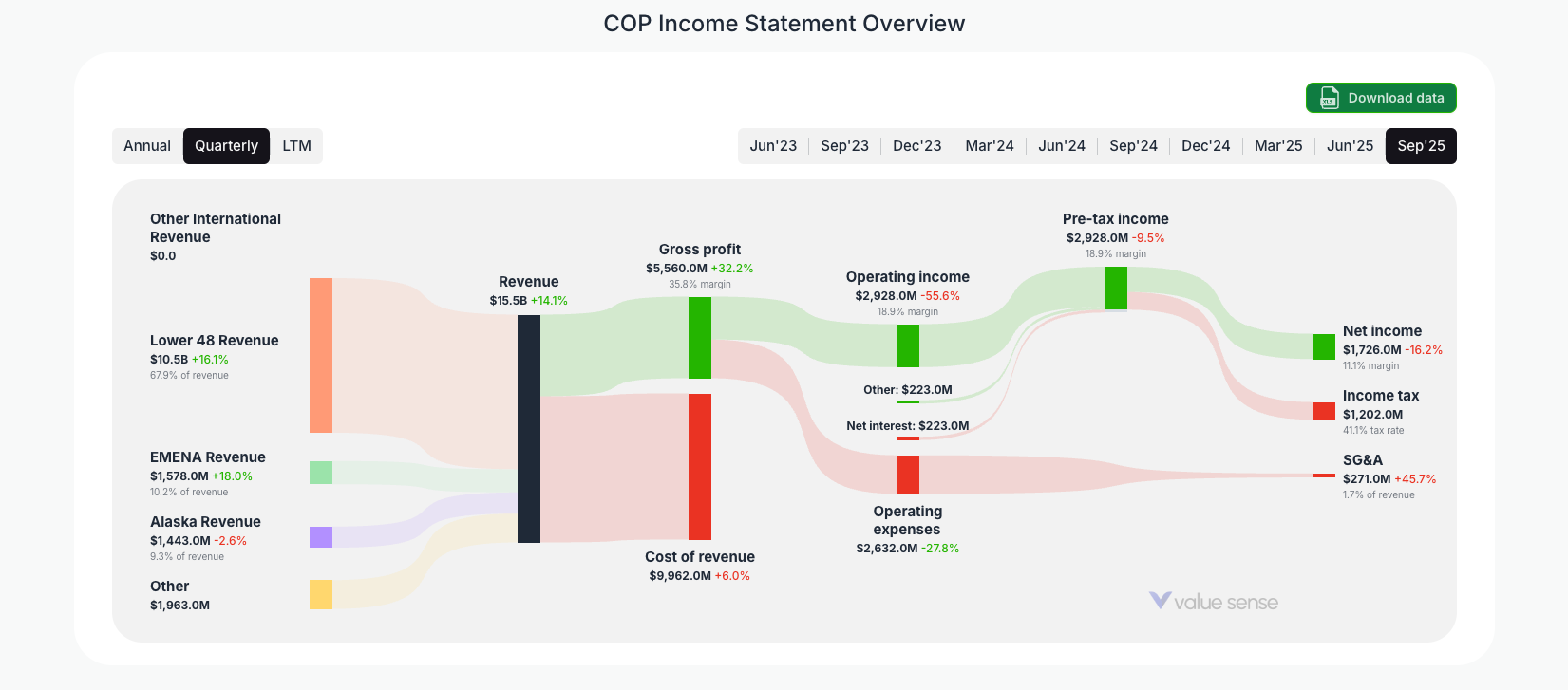Click the Operating expenses red segment
Screen dimensions: 1568x690
[907, 475]
